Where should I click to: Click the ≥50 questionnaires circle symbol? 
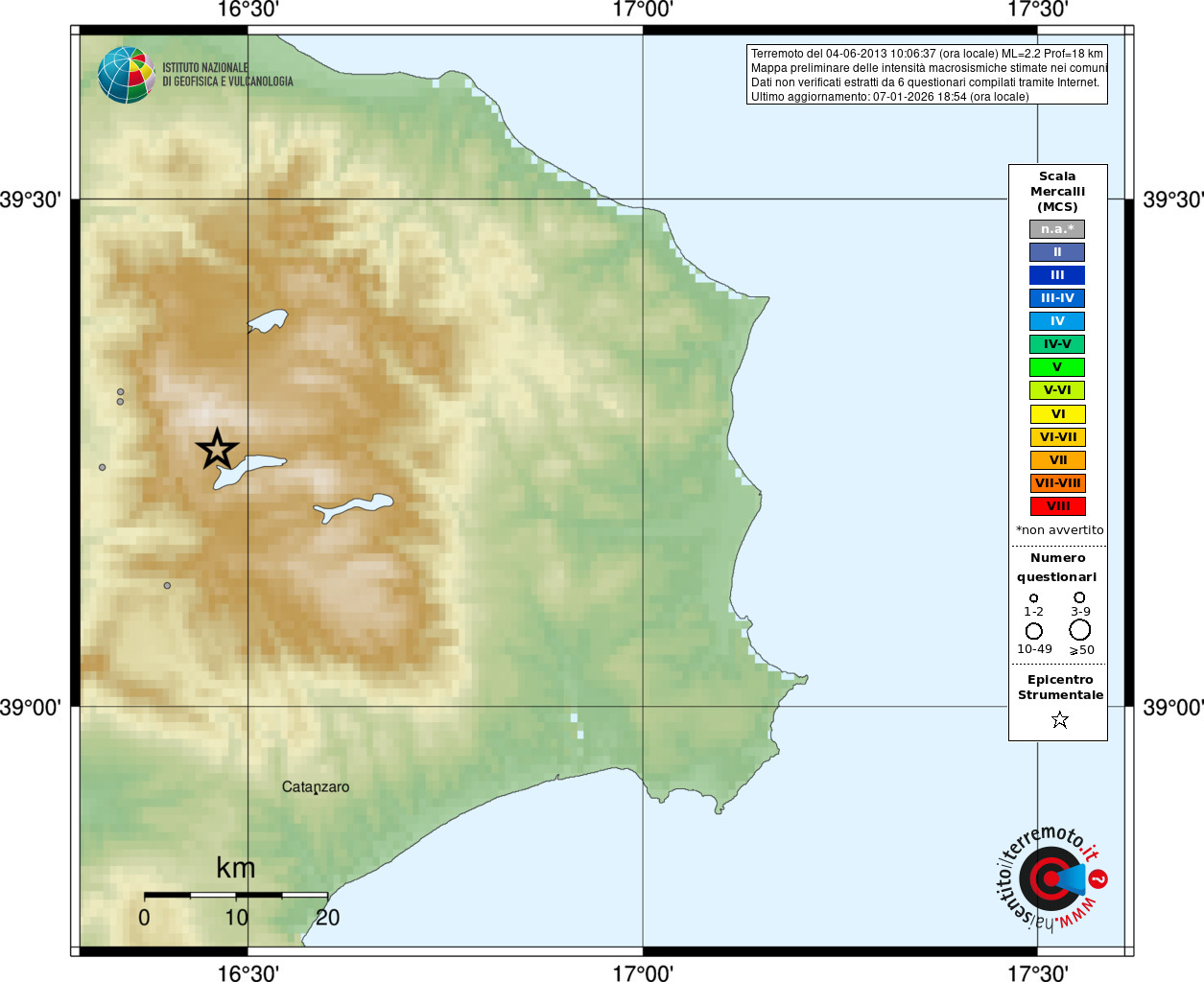(x=1080, y=630)
